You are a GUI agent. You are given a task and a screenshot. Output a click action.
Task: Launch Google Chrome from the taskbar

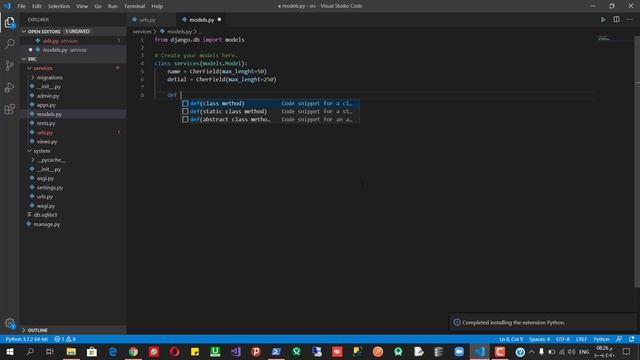(133, 352)
